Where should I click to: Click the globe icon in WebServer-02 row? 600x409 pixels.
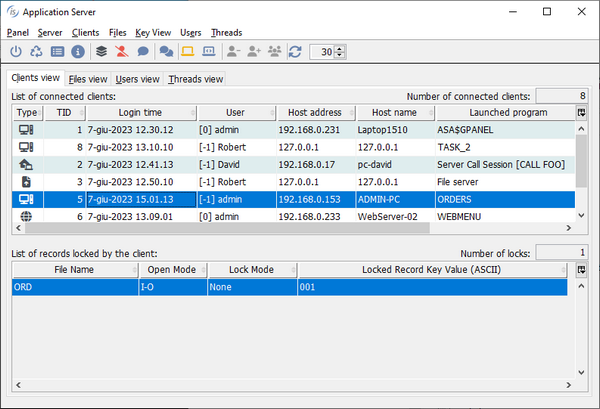click(x=26, y=217)
